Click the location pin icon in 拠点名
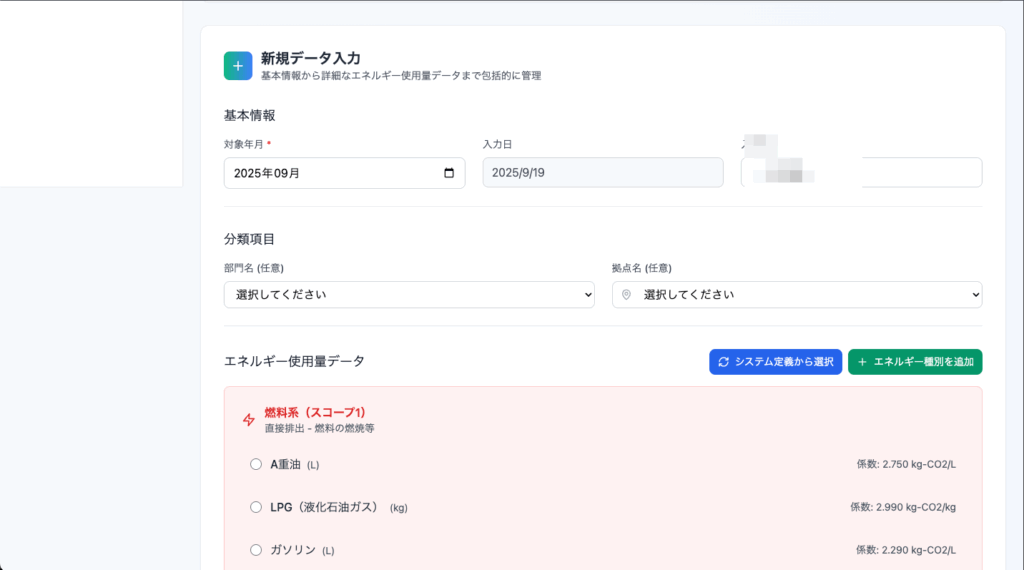Screen dimensions: 1024x570 pos(627,295)
